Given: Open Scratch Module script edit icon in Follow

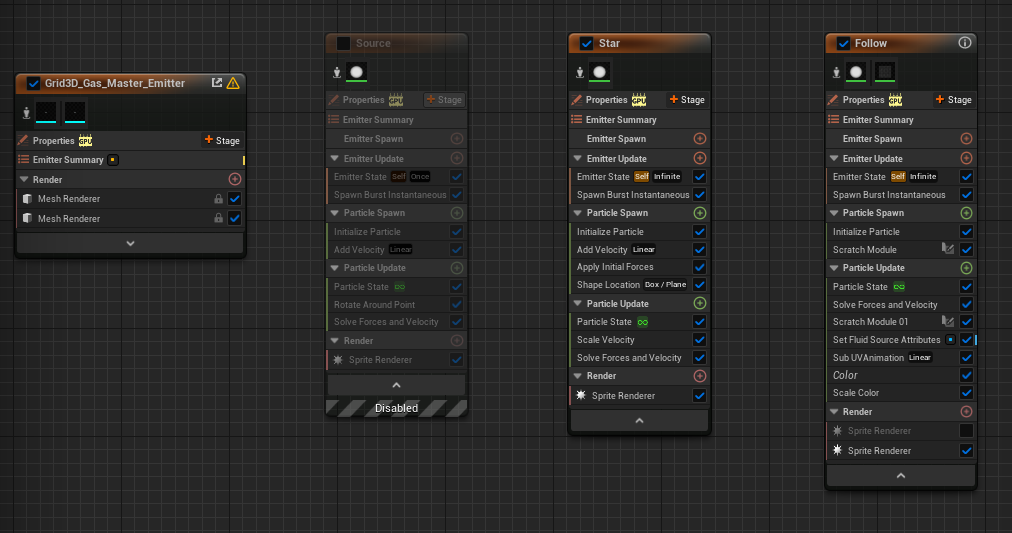Looking at the screenshot, I should pos(947,249).
